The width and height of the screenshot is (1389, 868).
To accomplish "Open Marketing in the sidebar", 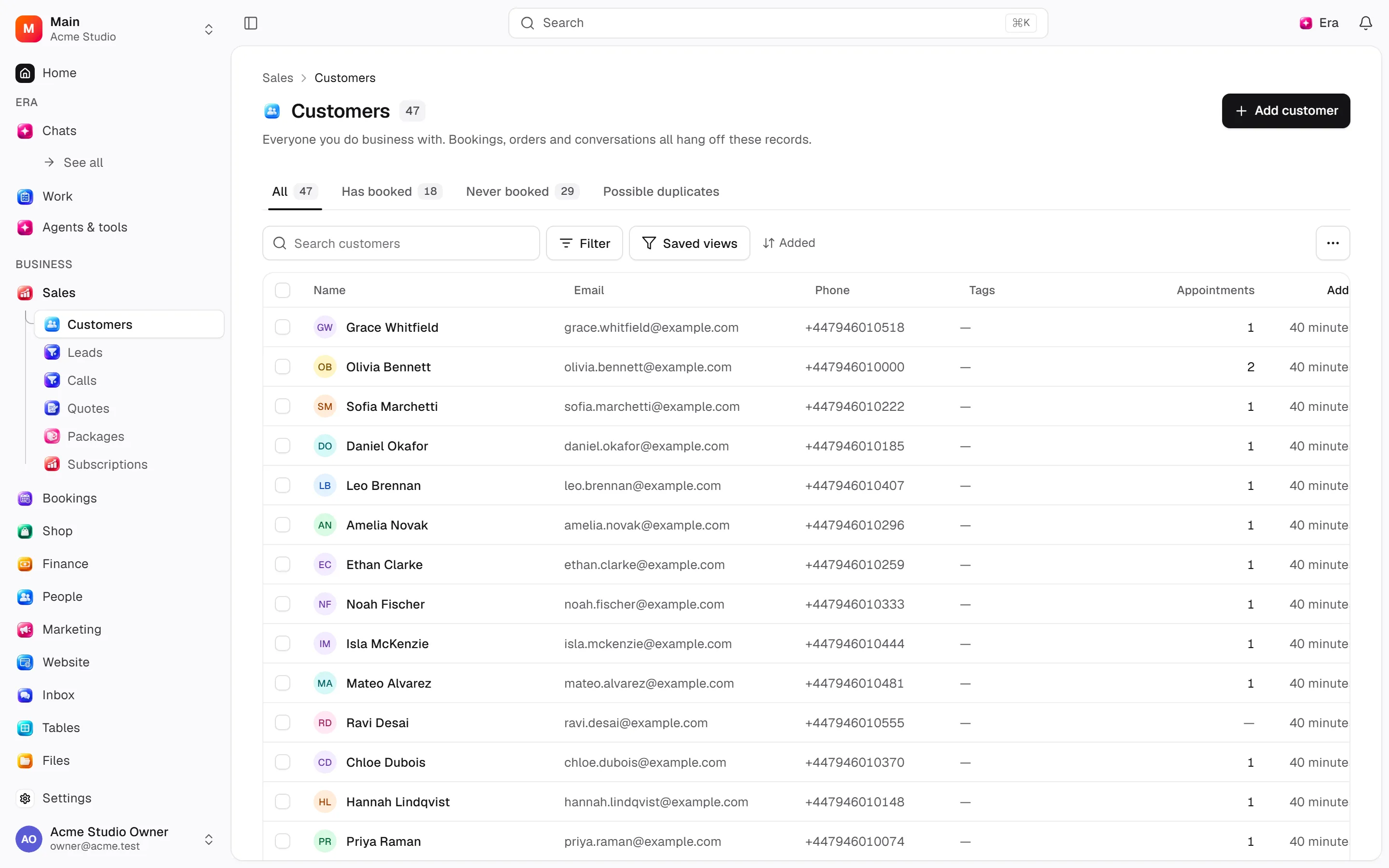I will [72, 629].
